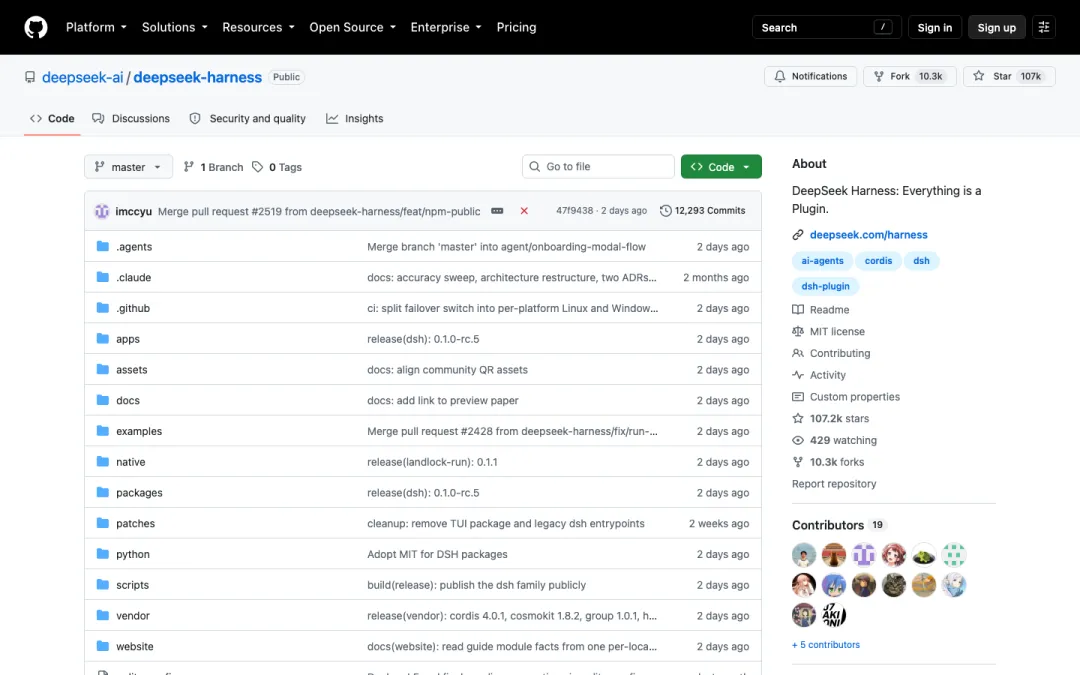Image resolution: width=1080 pixels, height=675 pixels.
Task: Click the red failed status X icon
Action: click(x=524, y=211)
